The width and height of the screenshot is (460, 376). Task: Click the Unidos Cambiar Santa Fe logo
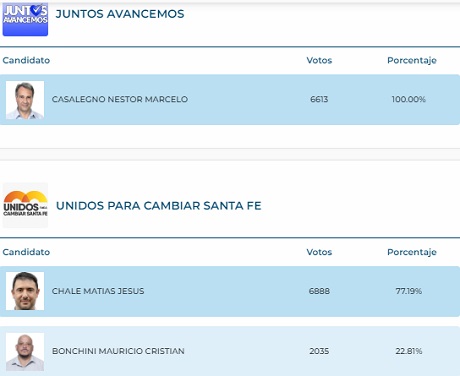(x=25, y=205)
